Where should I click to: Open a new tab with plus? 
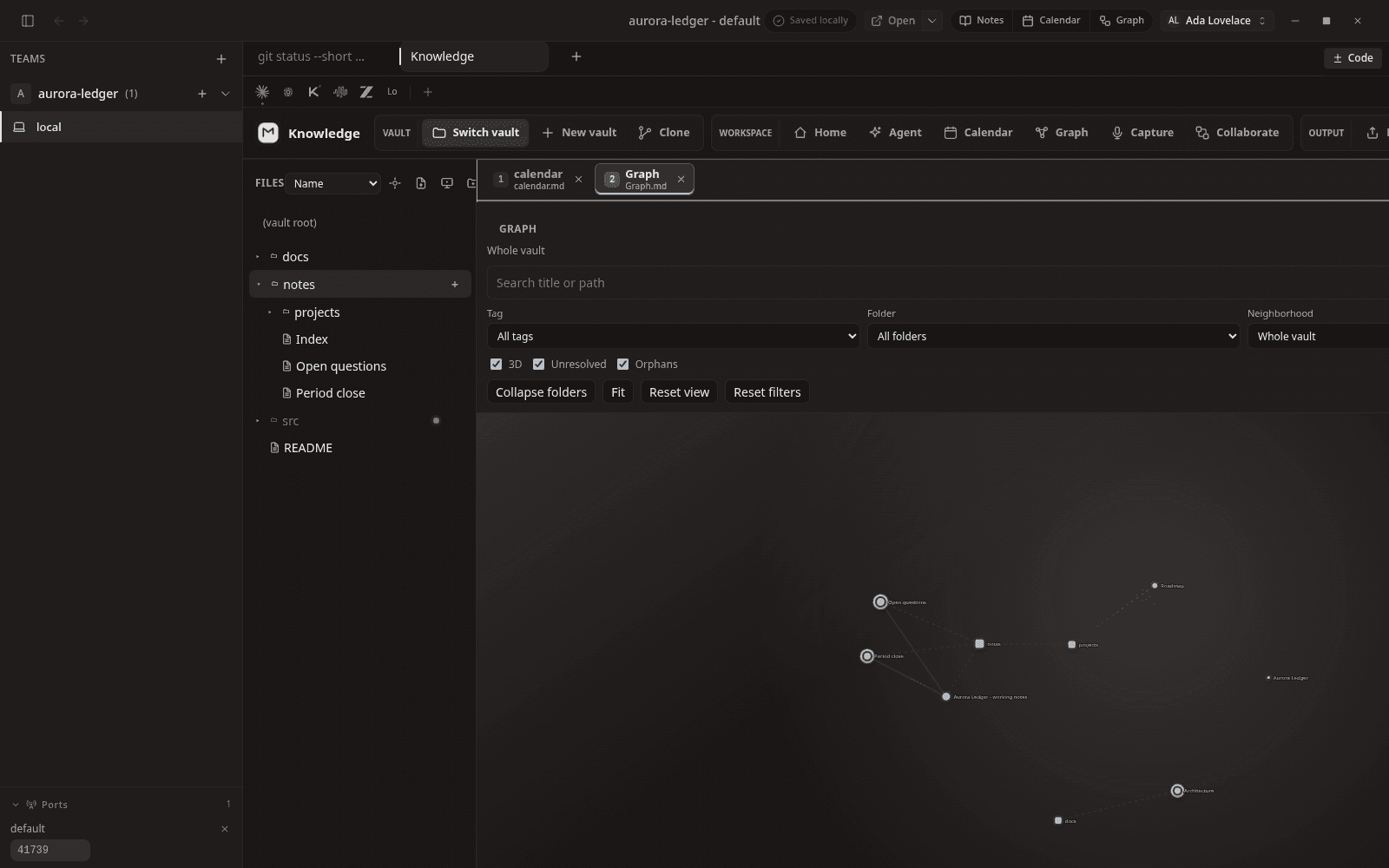(576, 56)
